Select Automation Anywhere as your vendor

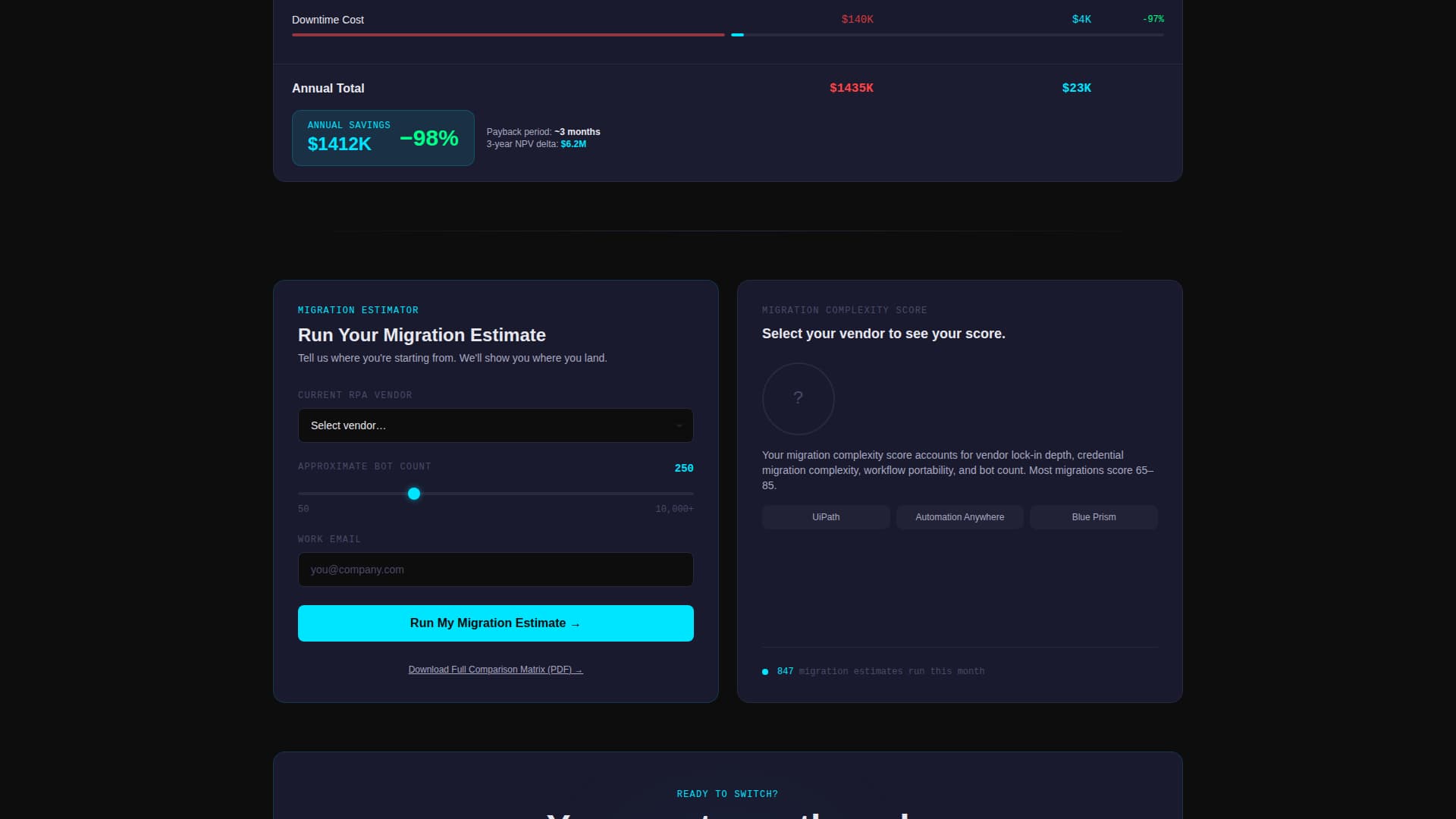tap(959, 516)
